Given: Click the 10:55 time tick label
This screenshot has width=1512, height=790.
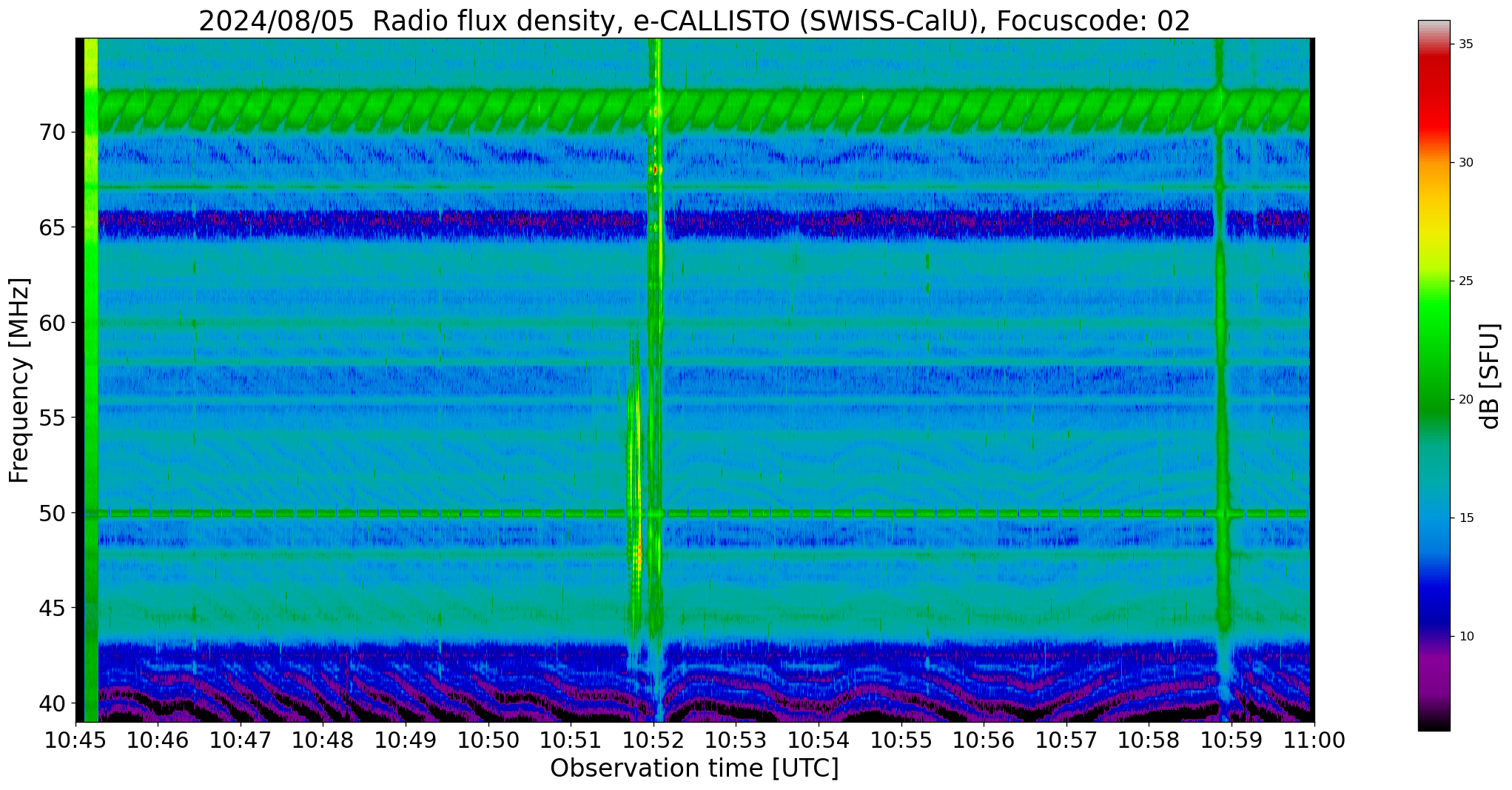Looking at the screenshot, I should click(901, 740).
